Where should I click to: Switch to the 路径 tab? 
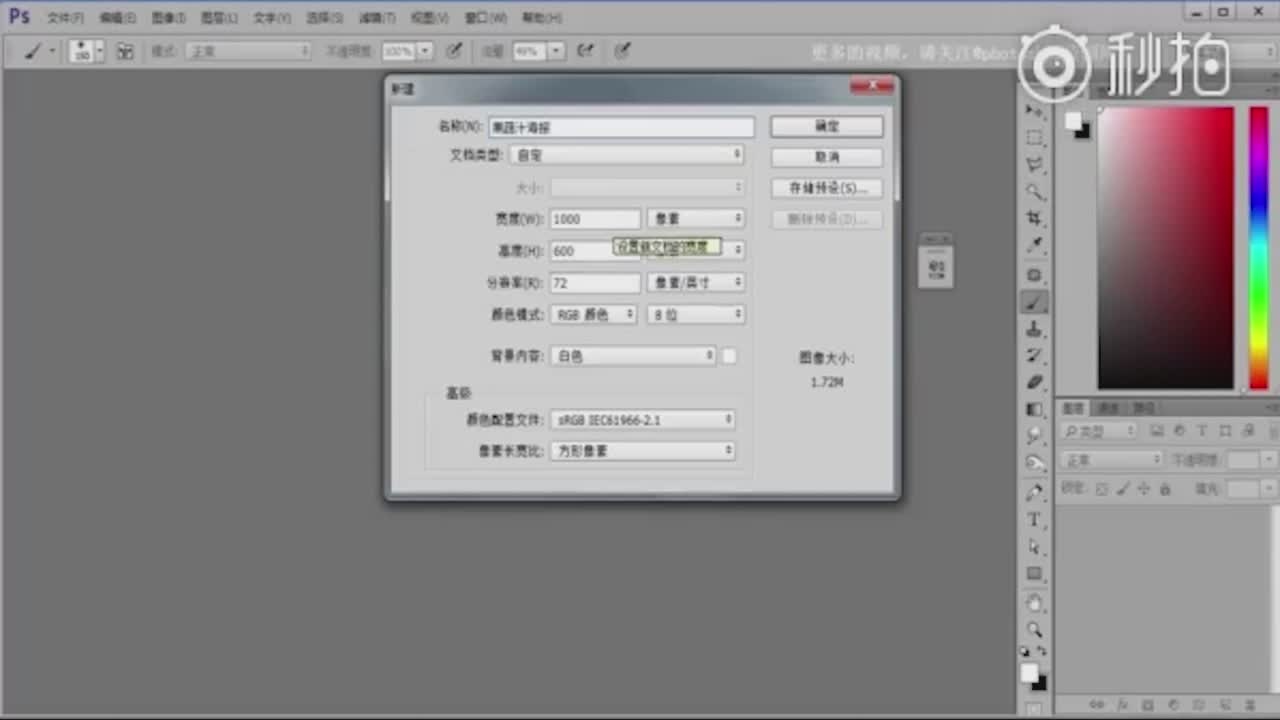(x=1145, y=408)
